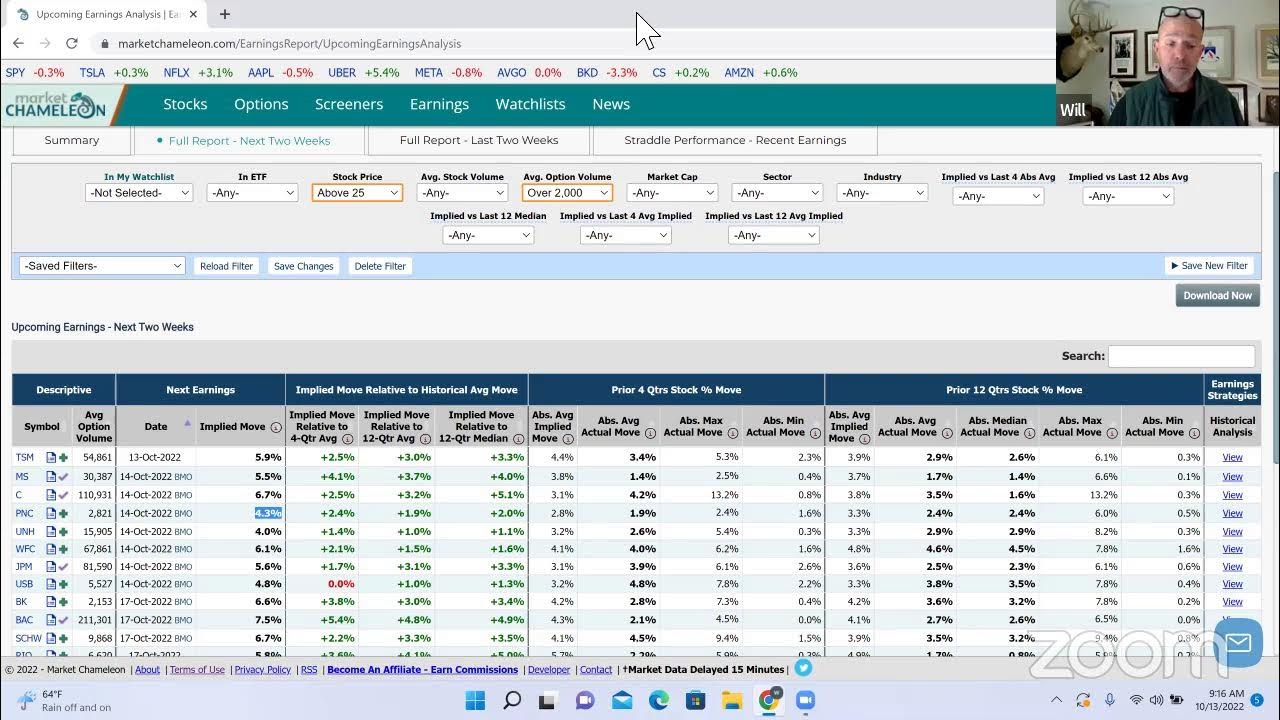The width and height of the screenshot is (1280, 720).
Task: Open the Avg. Stock Volume dropdown
Action: coord(462,193)
